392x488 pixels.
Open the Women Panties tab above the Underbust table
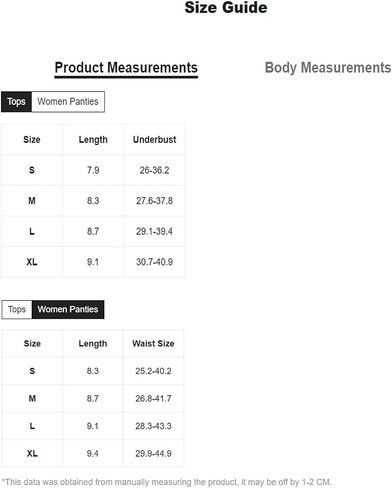(x=68, y=102)
